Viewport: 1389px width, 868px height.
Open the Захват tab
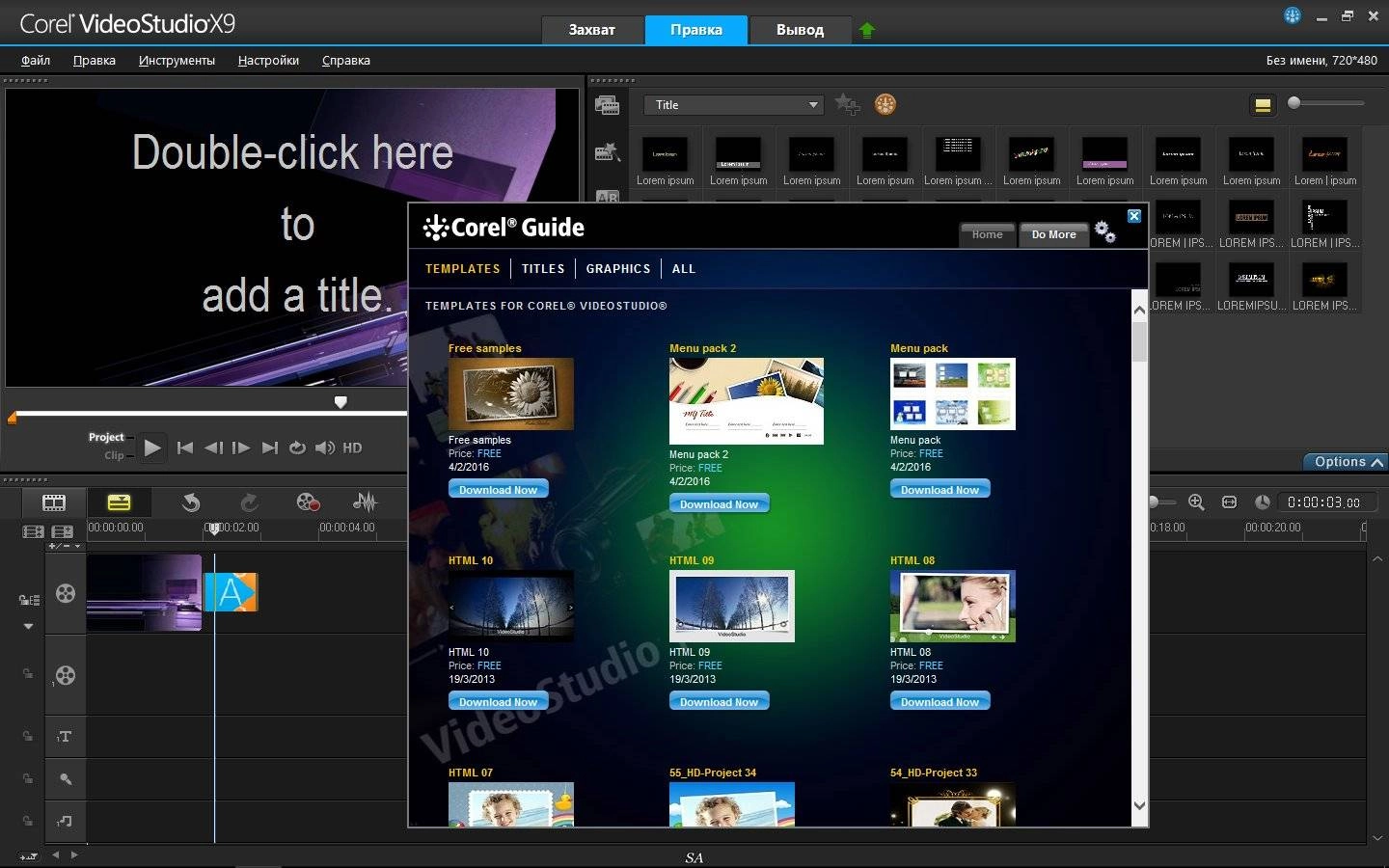coord(591,29)
